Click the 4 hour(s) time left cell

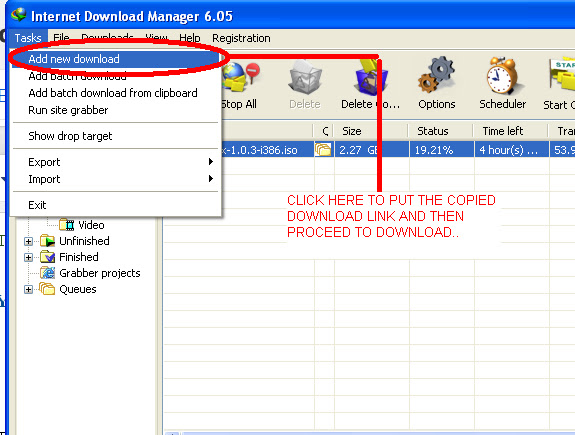tap(512, 150)
